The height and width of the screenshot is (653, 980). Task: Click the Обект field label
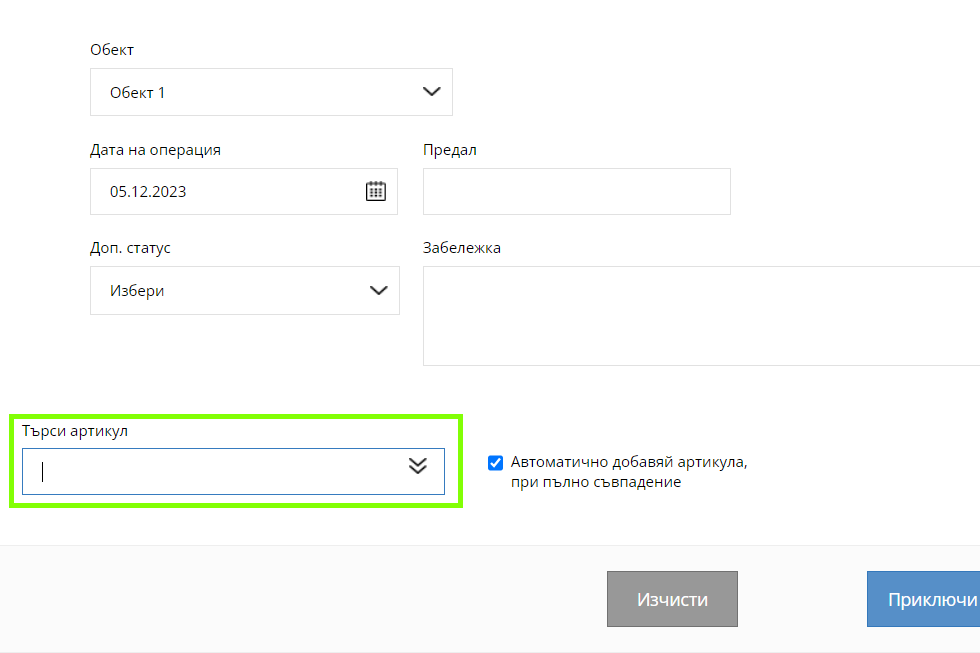click(112, 50)
